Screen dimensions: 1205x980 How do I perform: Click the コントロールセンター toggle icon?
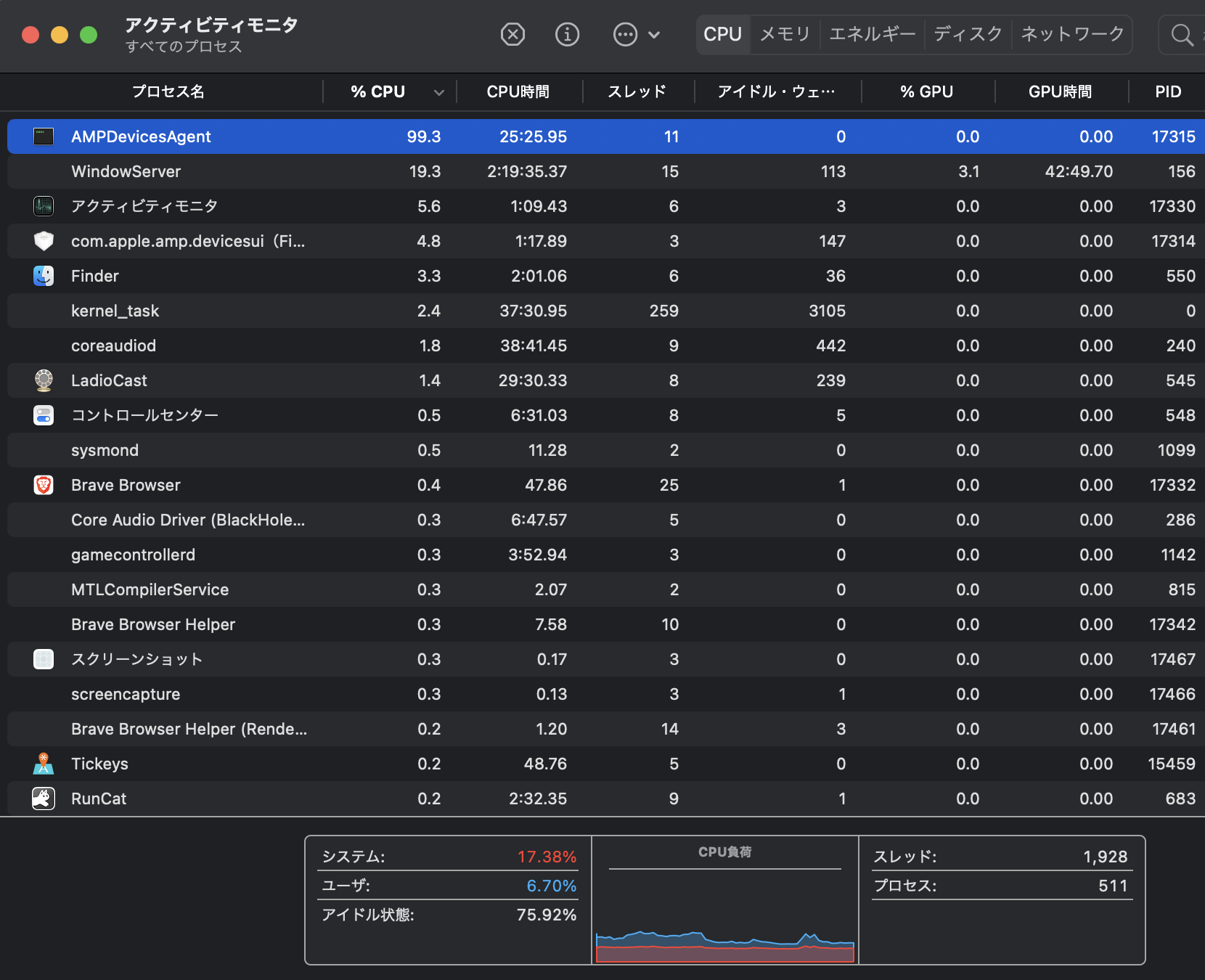coord(44,415)
